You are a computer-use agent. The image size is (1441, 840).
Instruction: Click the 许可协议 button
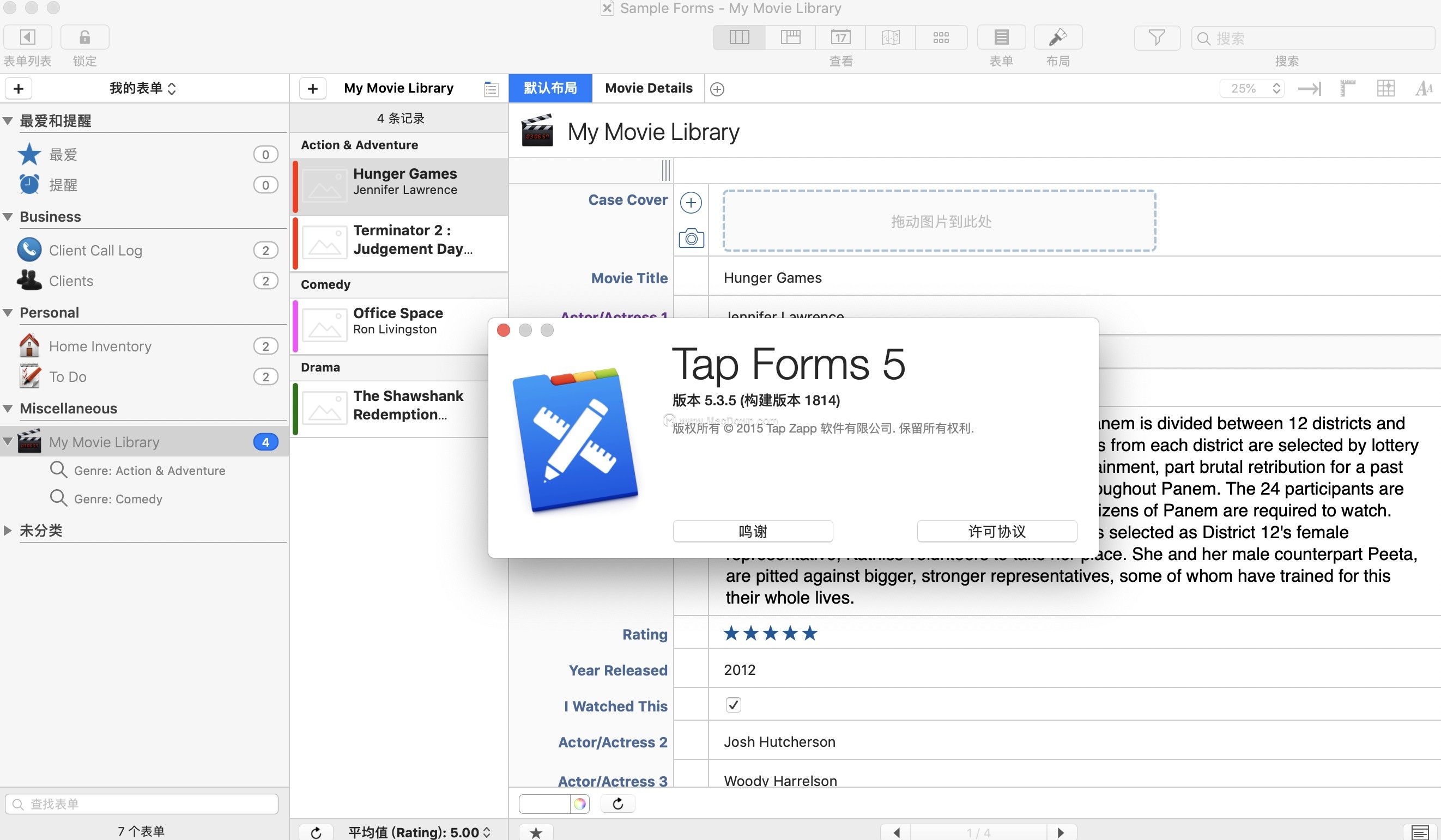click(997, 532)
